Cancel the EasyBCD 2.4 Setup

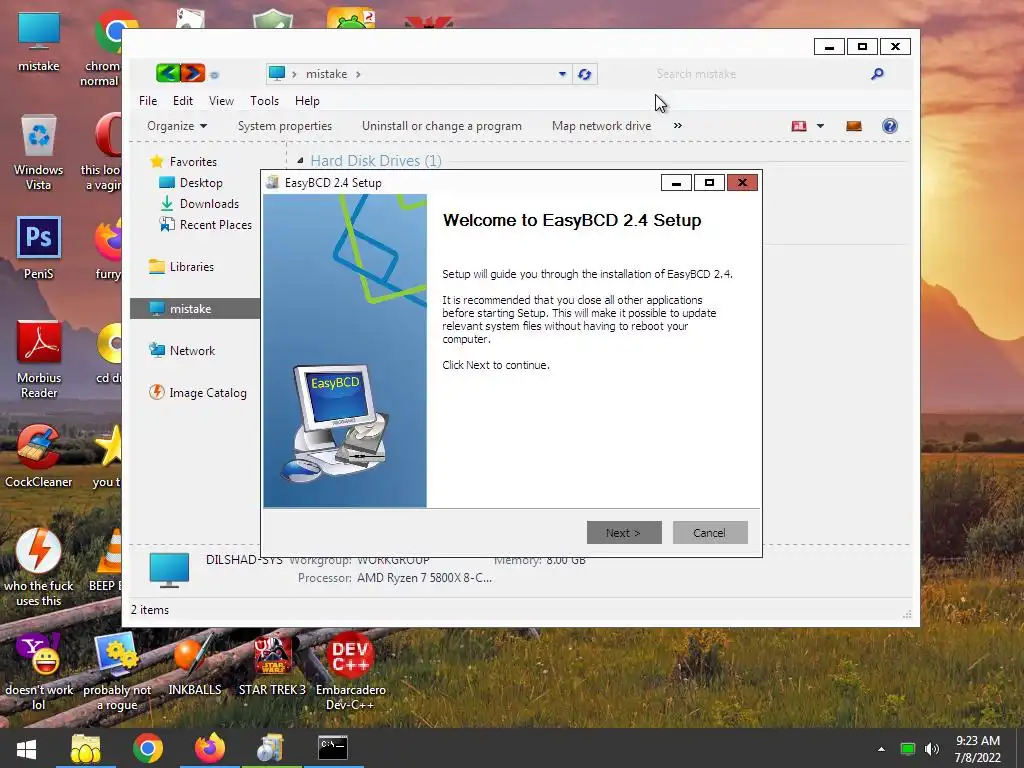tap(710, 532)
